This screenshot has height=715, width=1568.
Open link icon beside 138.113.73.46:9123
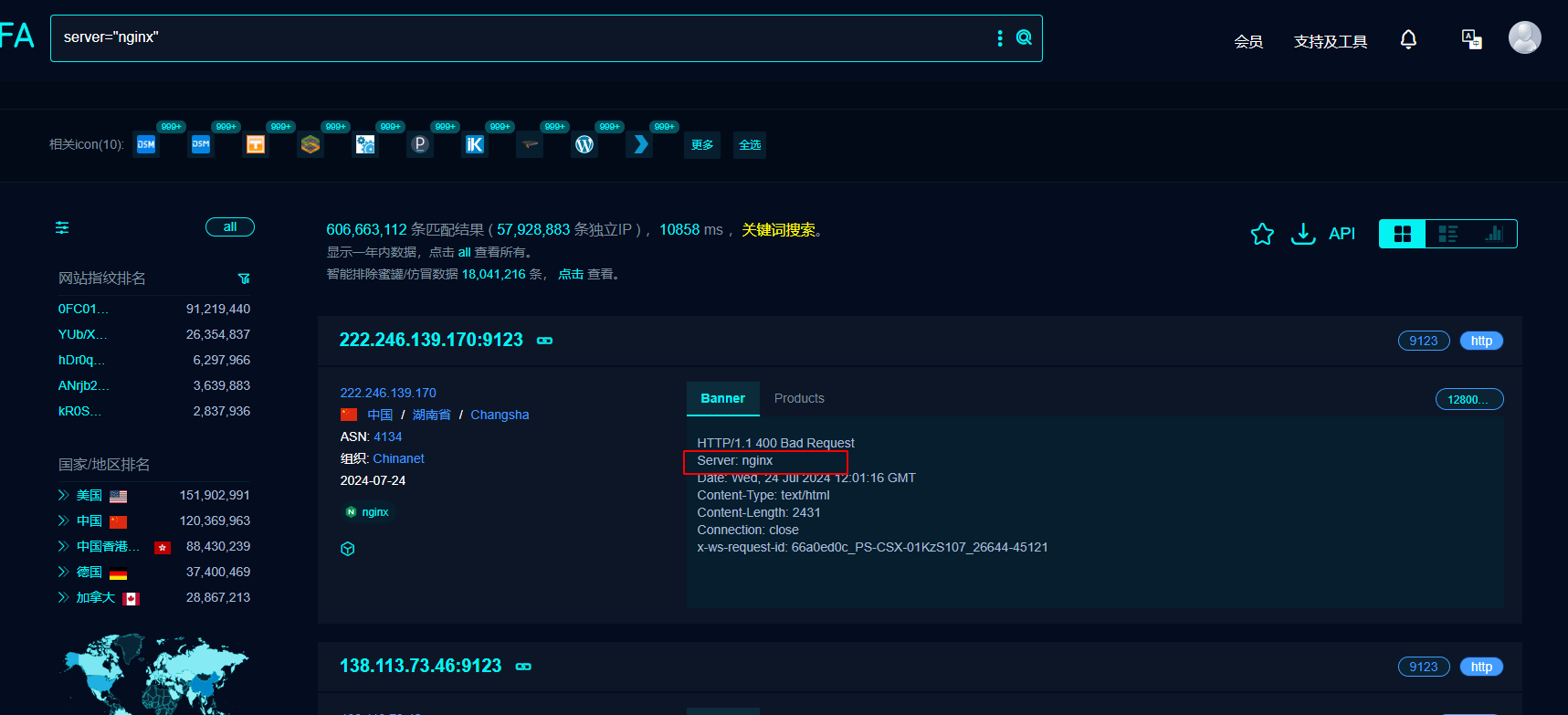(523, 667)
